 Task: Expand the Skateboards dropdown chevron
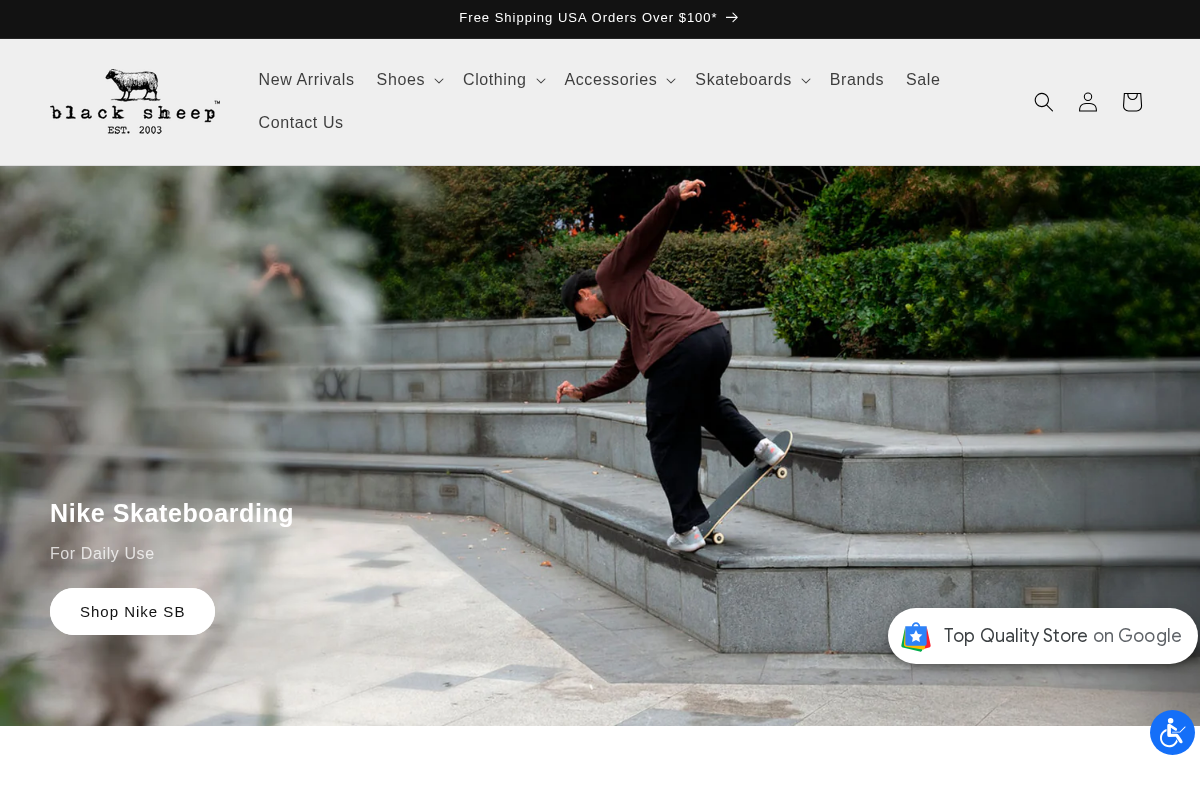(806, 80)
